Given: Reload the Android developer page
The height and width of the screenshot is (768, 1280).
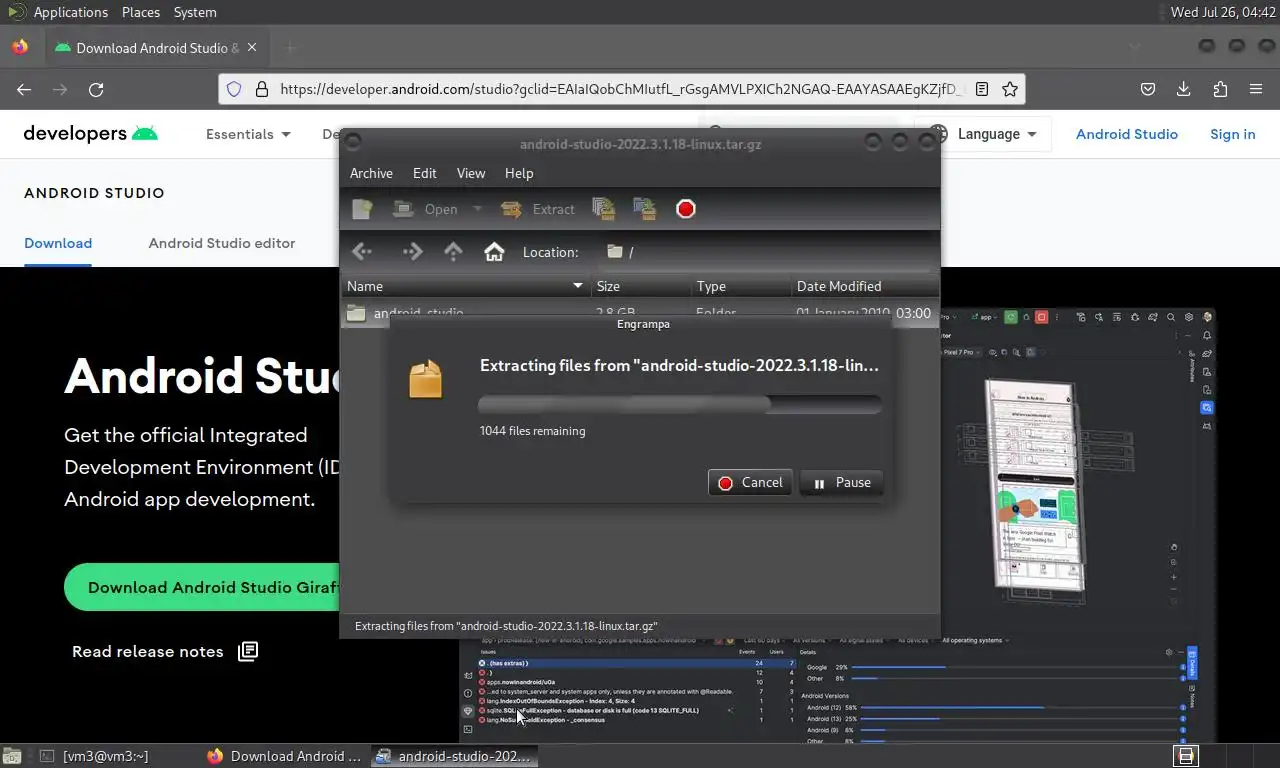Looking at the screenshot, I should click(x=96, y=89).
